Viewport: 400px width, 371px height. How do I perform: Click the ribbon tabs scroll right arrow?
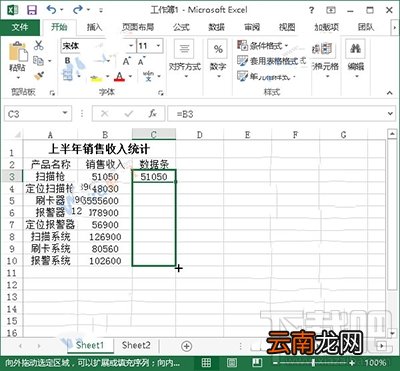pyautogui.click(x=394, y=27)
